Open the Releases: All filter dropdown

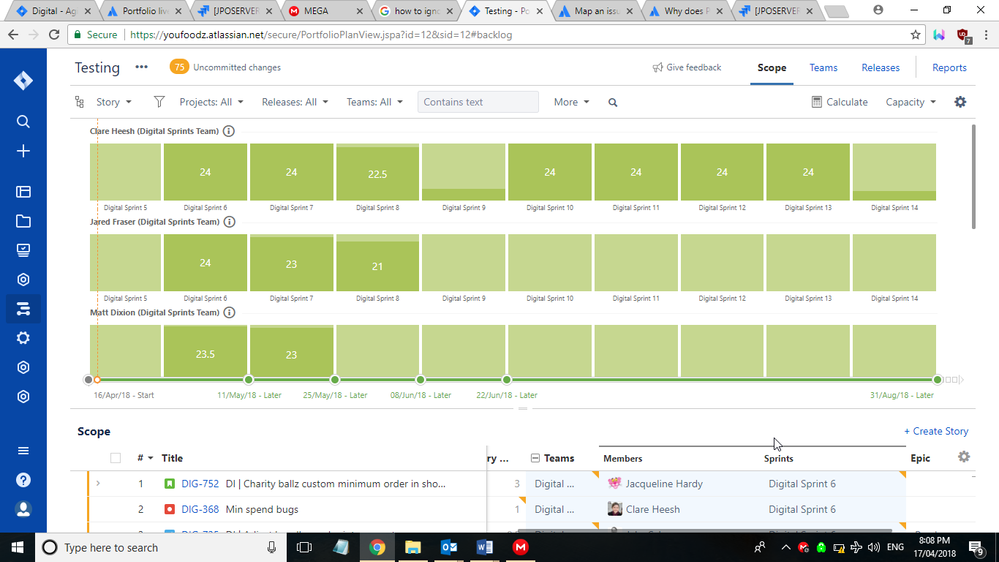[x=295, y=102]
